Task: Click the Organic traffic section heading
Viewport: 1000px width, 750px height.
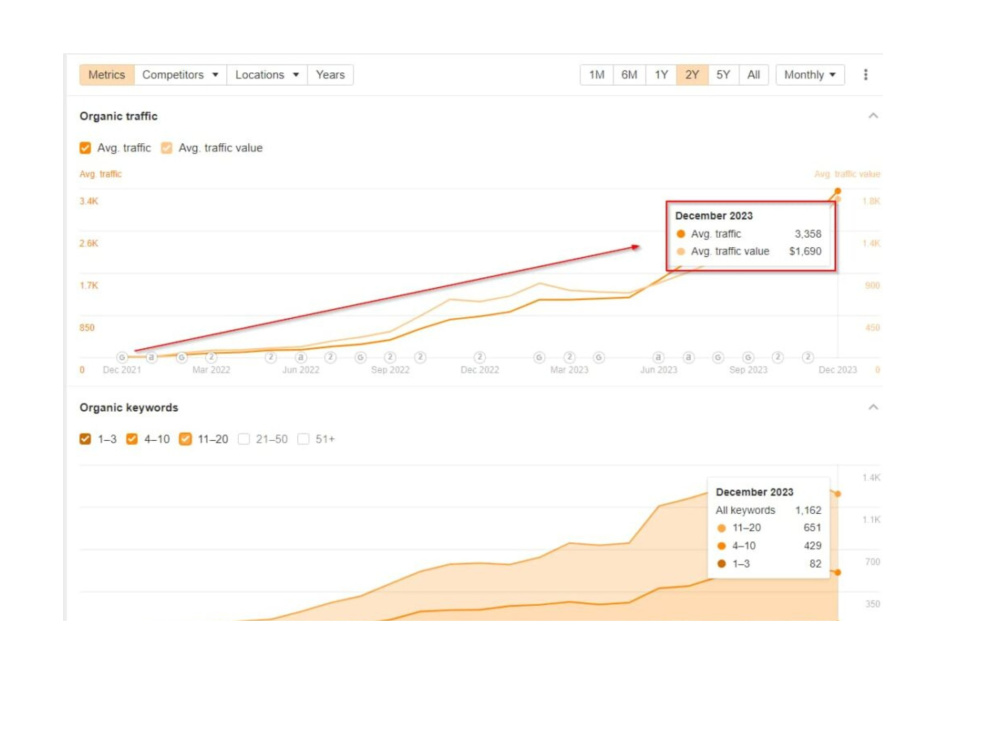Action: point(119,116)
